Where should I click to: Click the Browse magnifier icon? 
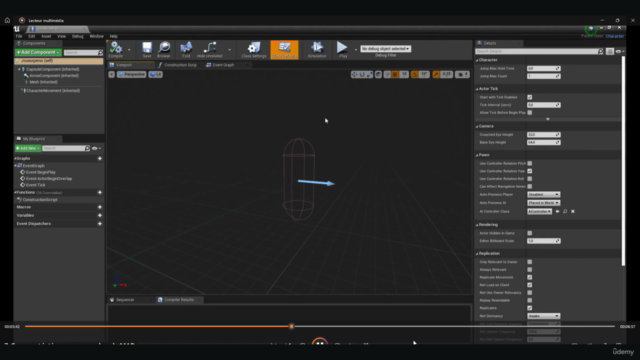(x=164, y=48)
